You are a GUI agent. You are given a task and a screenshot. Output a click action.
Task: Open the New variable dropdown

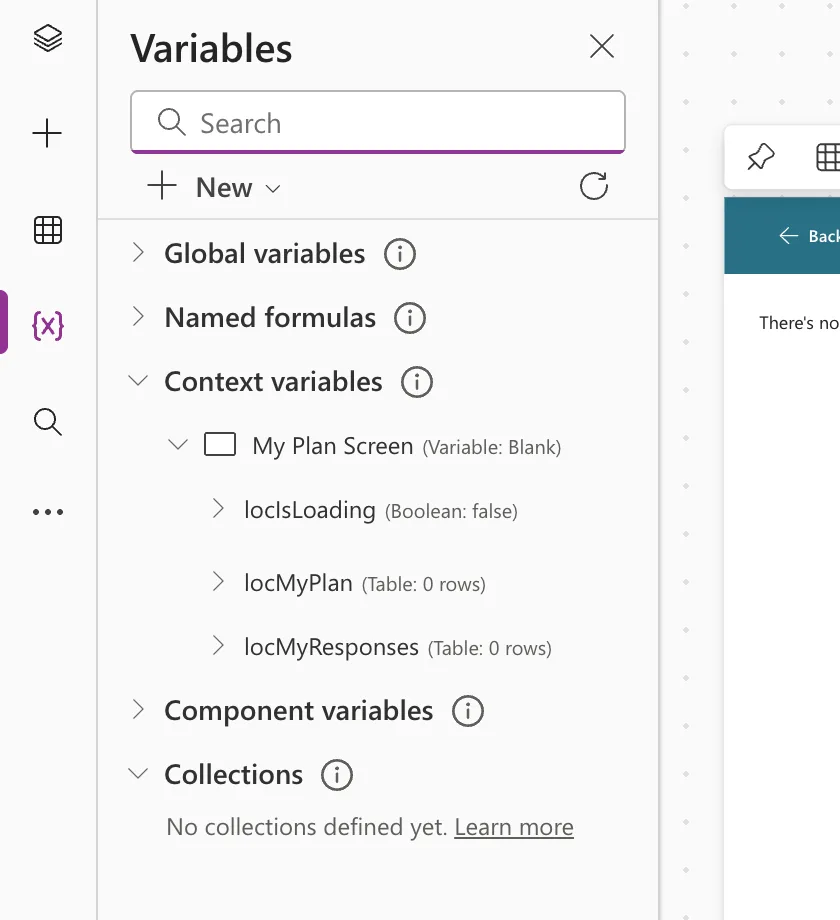click(214, 187)
